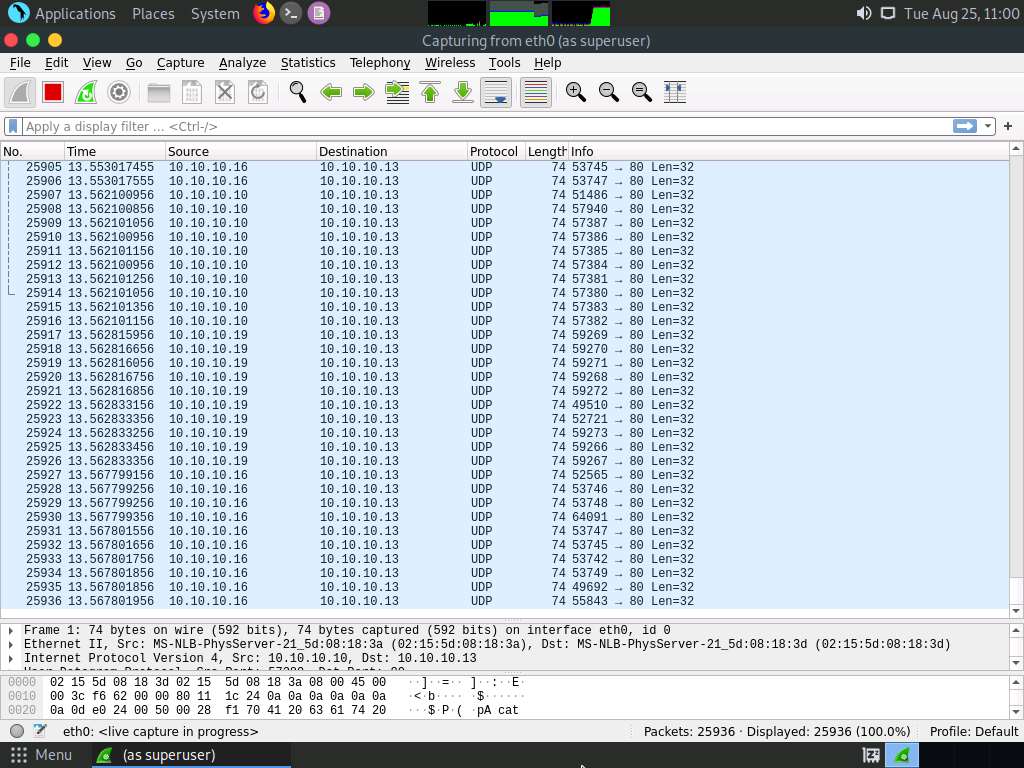This screenshot has height=768, width=1024.
Task: Open the Help menu
Action: click(x=547, y=63)
